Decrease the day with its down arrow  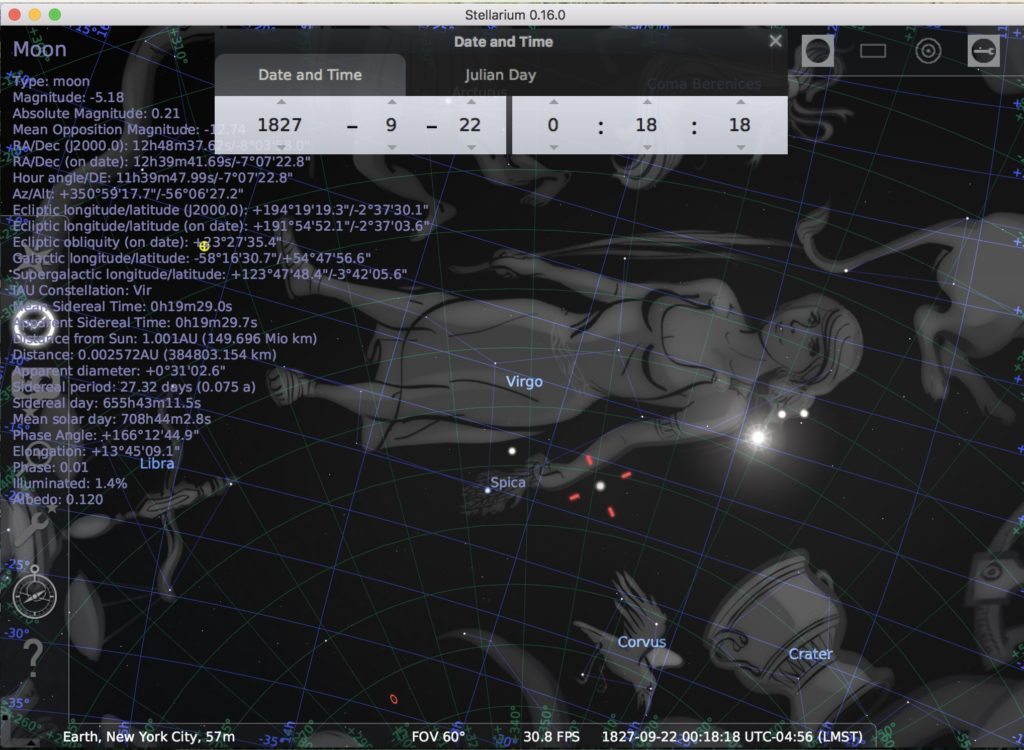[x=471, y=148]
